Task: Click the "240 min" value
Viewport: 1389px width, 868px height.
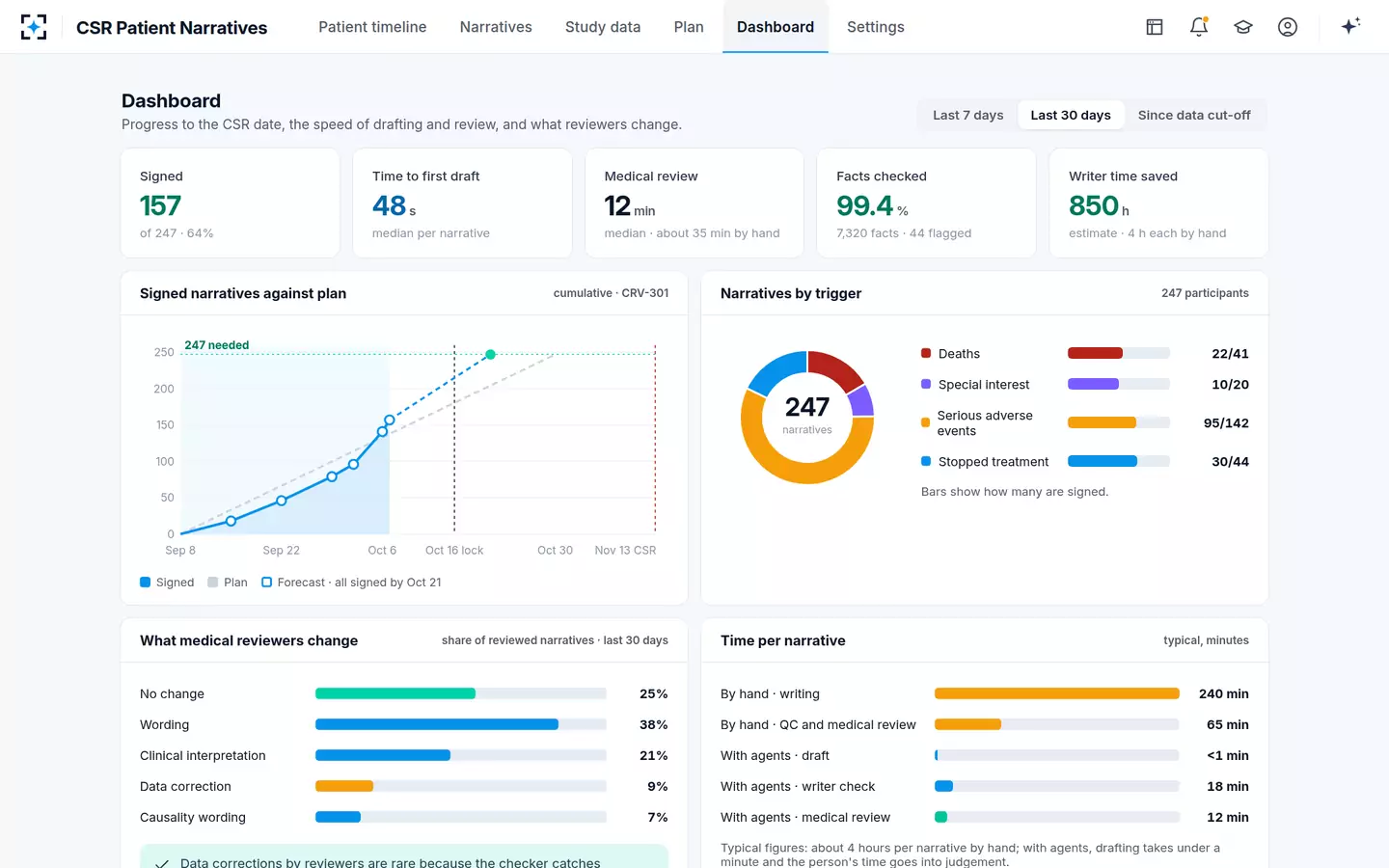Action: coord(1224,693)
